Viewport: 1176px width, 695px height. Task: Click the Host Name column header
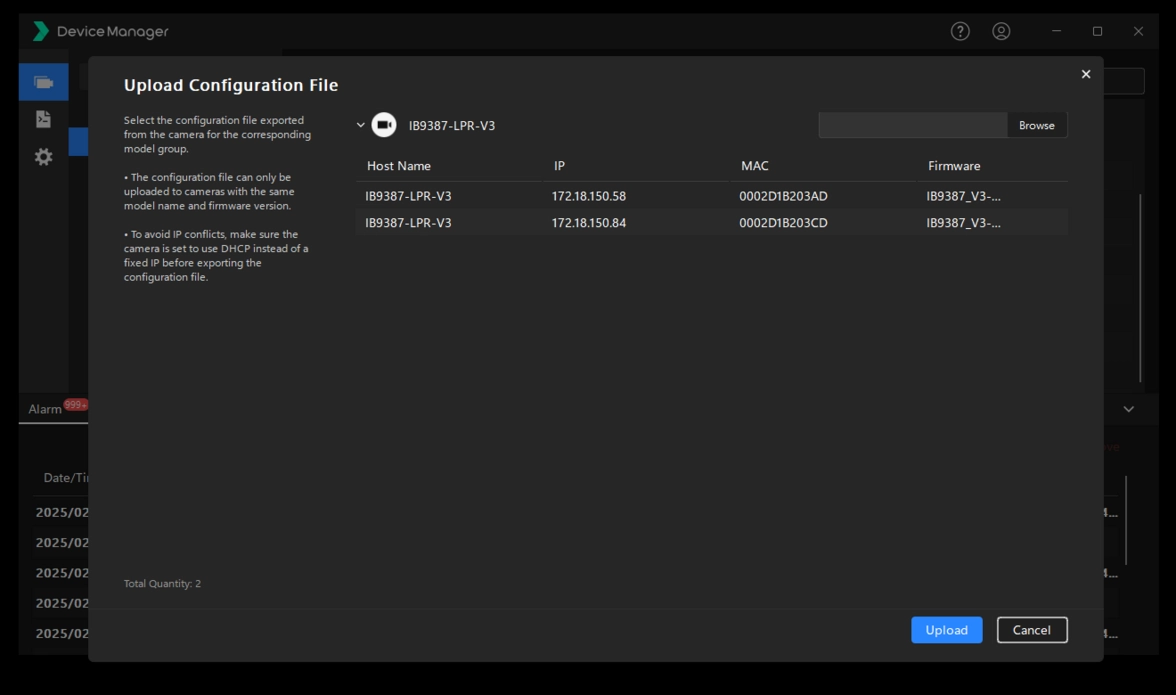(x=399, y=166)
